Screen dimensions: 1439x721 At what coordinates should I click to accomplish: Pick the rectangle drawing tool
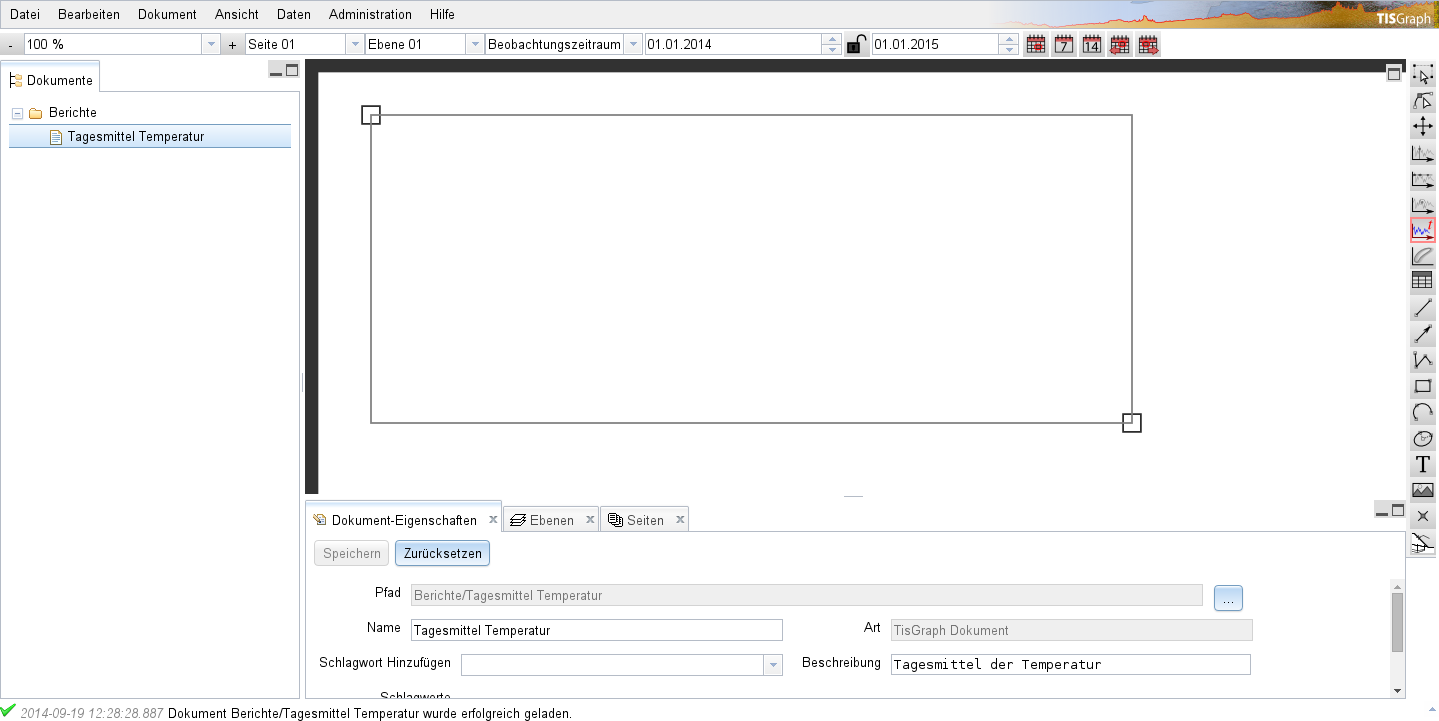click(1422, 385)
